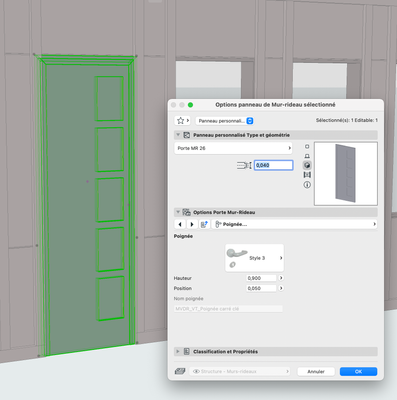Open the Favorites star menu
Image resolution: width=397 pixels, height=400 pixels.
tap(182, 121)
